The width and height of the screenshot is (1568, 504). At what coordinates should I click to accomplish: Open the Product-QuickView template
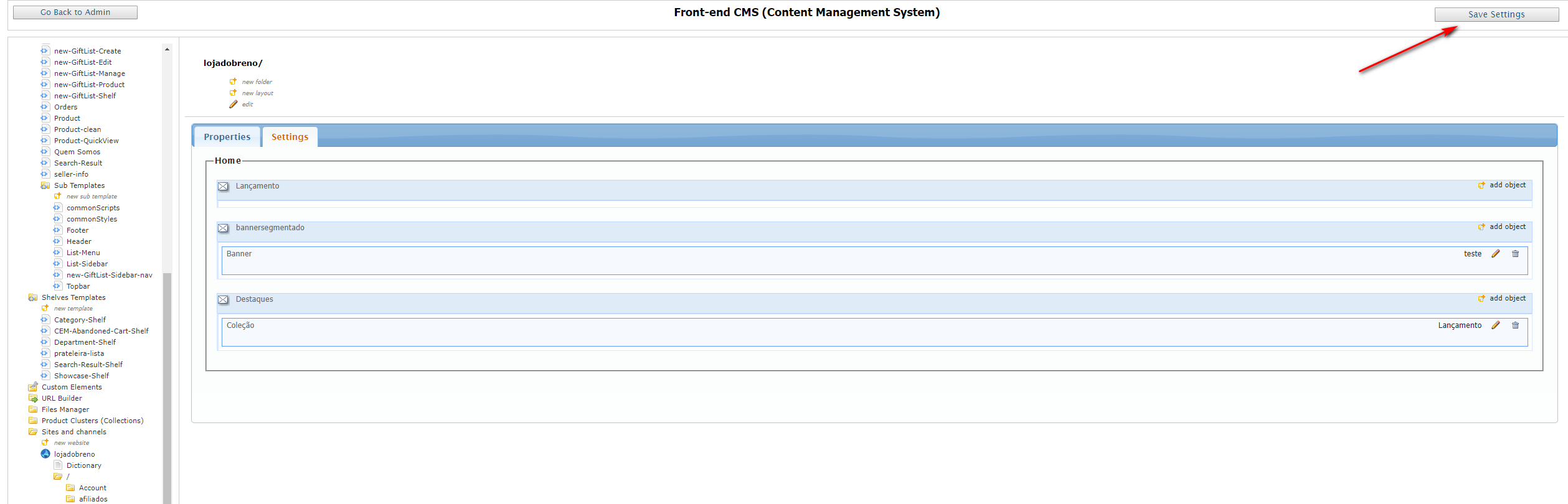[86, 141]
